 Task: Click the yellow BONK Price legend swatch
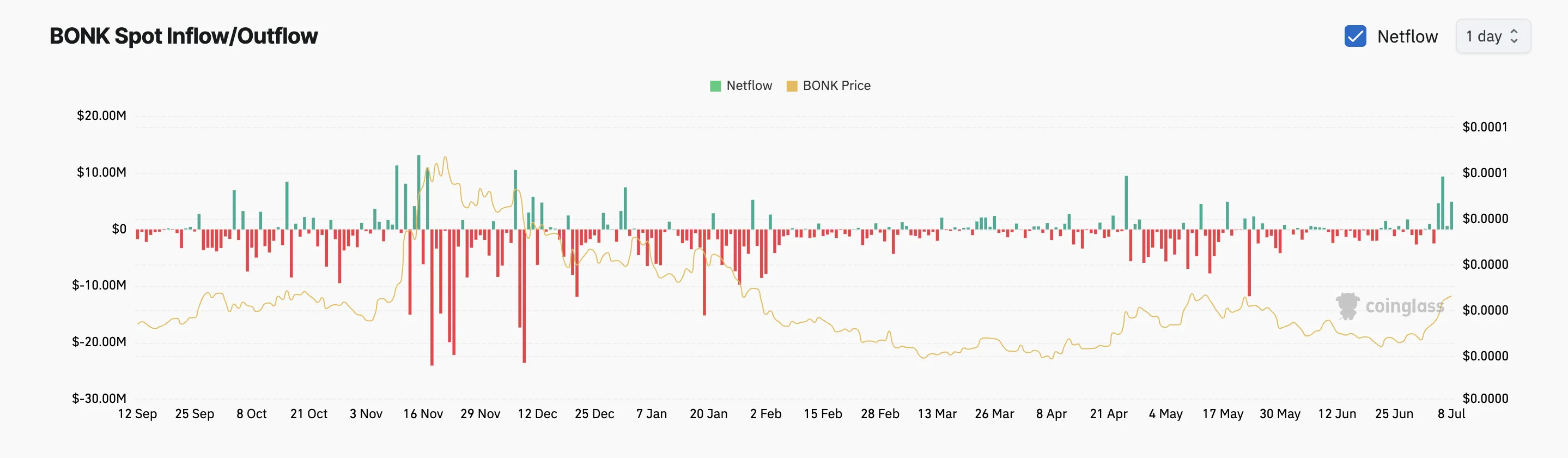791,86
